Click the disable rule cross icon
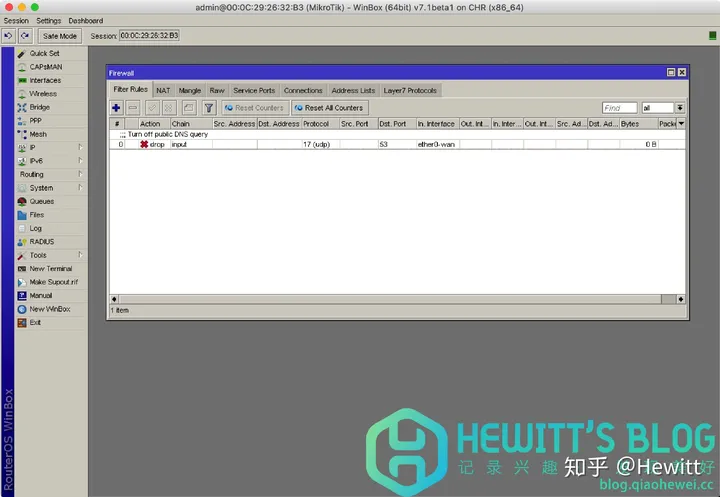 (x=169, y=108)
